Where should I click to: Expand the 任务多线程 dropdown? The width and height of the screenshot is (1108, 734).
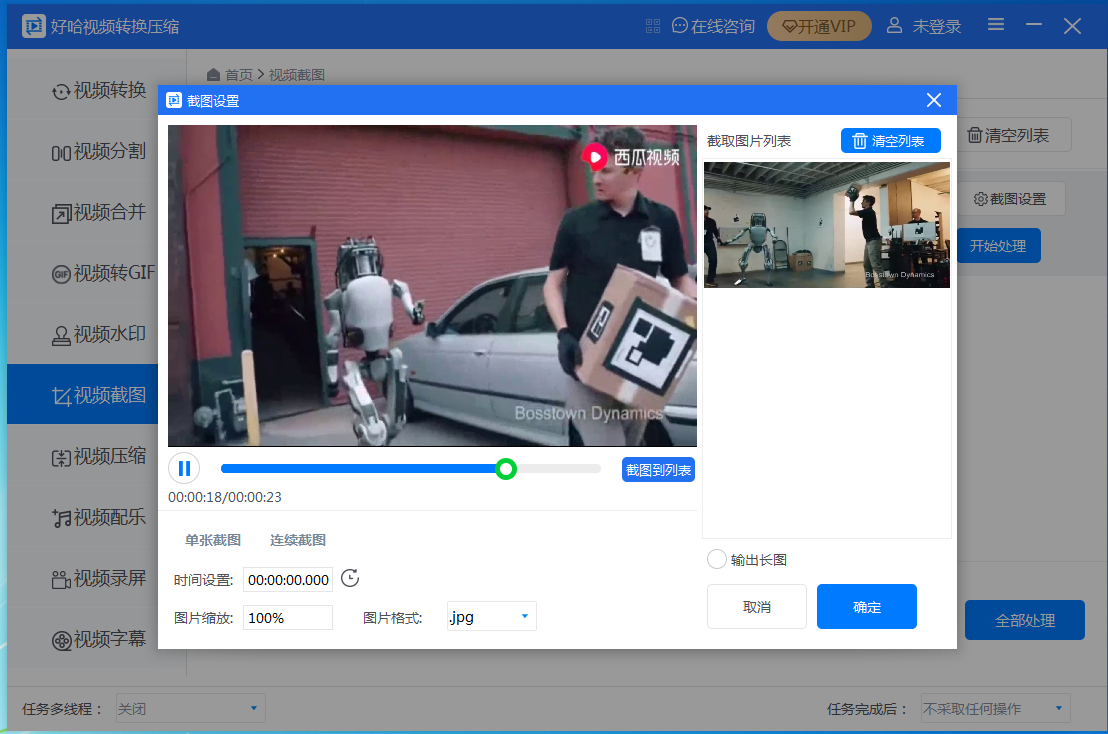tap(189, 708)
